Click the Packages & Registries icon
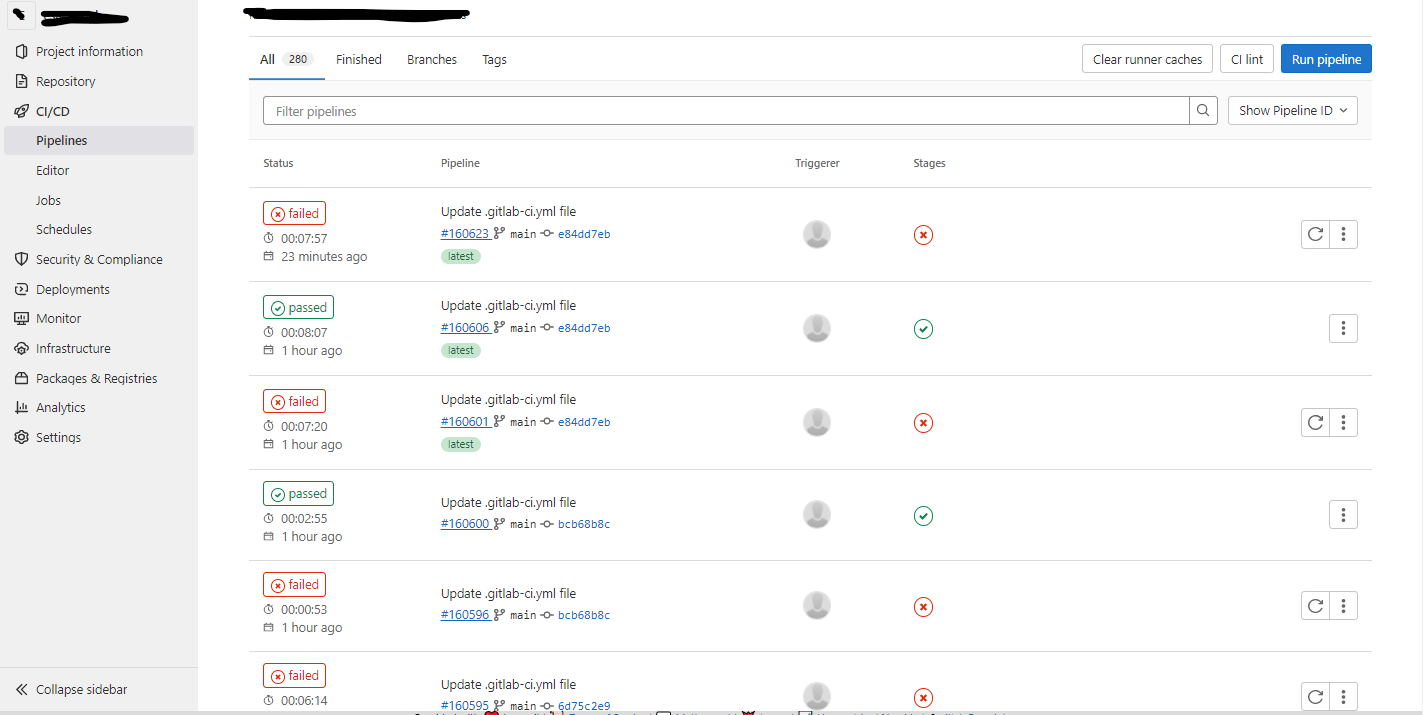 pyautogui.click(x=21, y=378)
